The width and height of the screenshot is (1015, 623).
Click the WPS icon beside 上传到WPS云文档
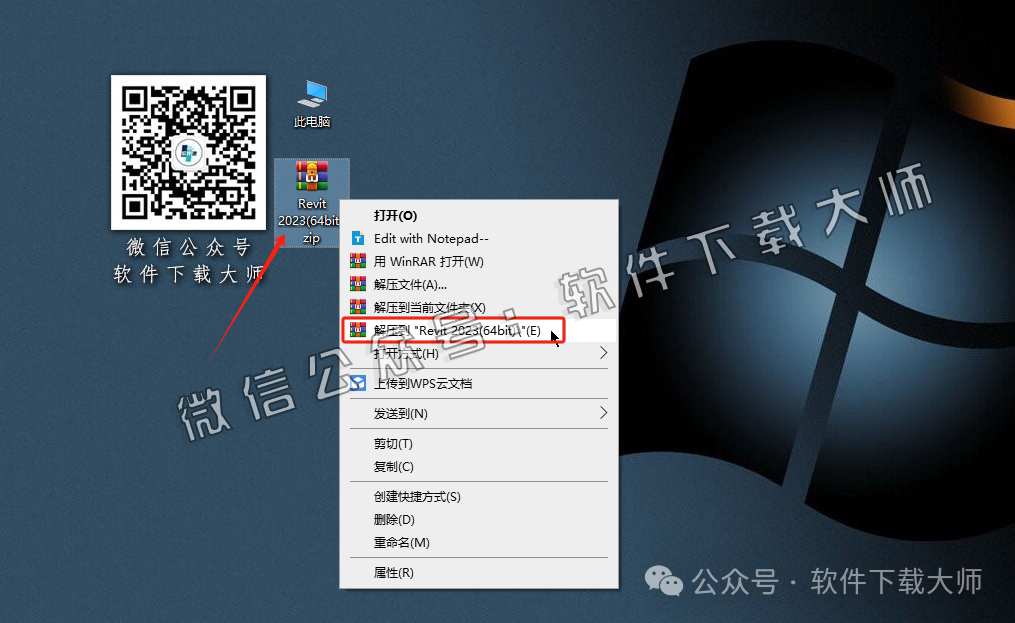pyautogui.click(x=357, y=383)
